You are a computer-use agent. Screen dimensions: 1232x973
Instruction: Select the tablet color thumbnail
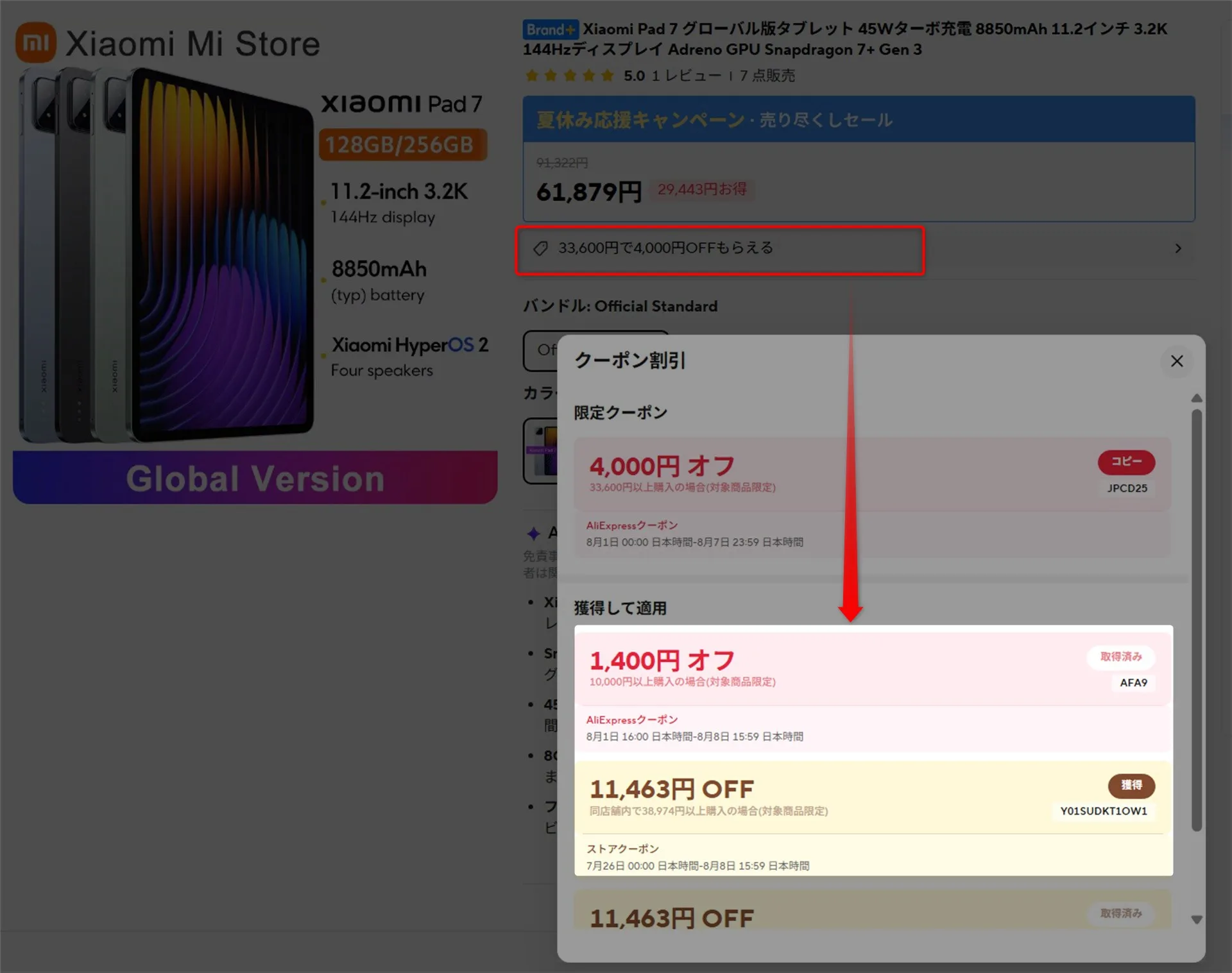coord(541,450)
